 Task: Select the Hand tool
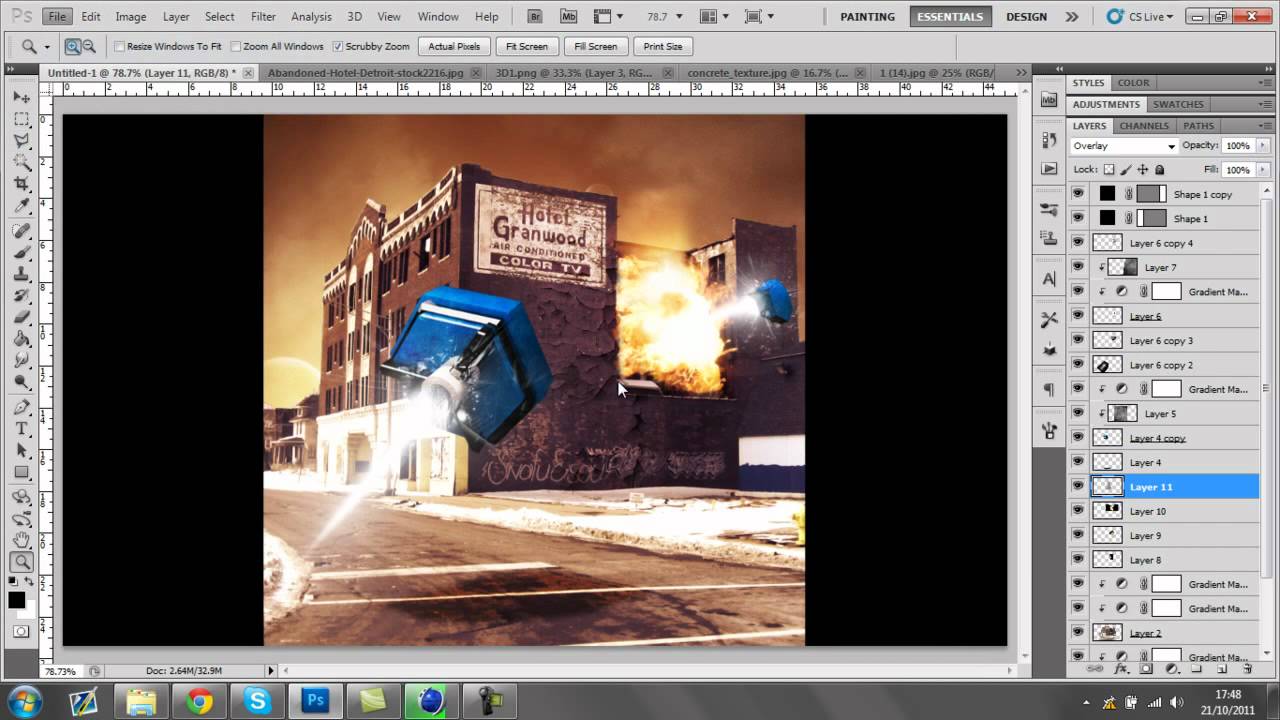point(21,540)
